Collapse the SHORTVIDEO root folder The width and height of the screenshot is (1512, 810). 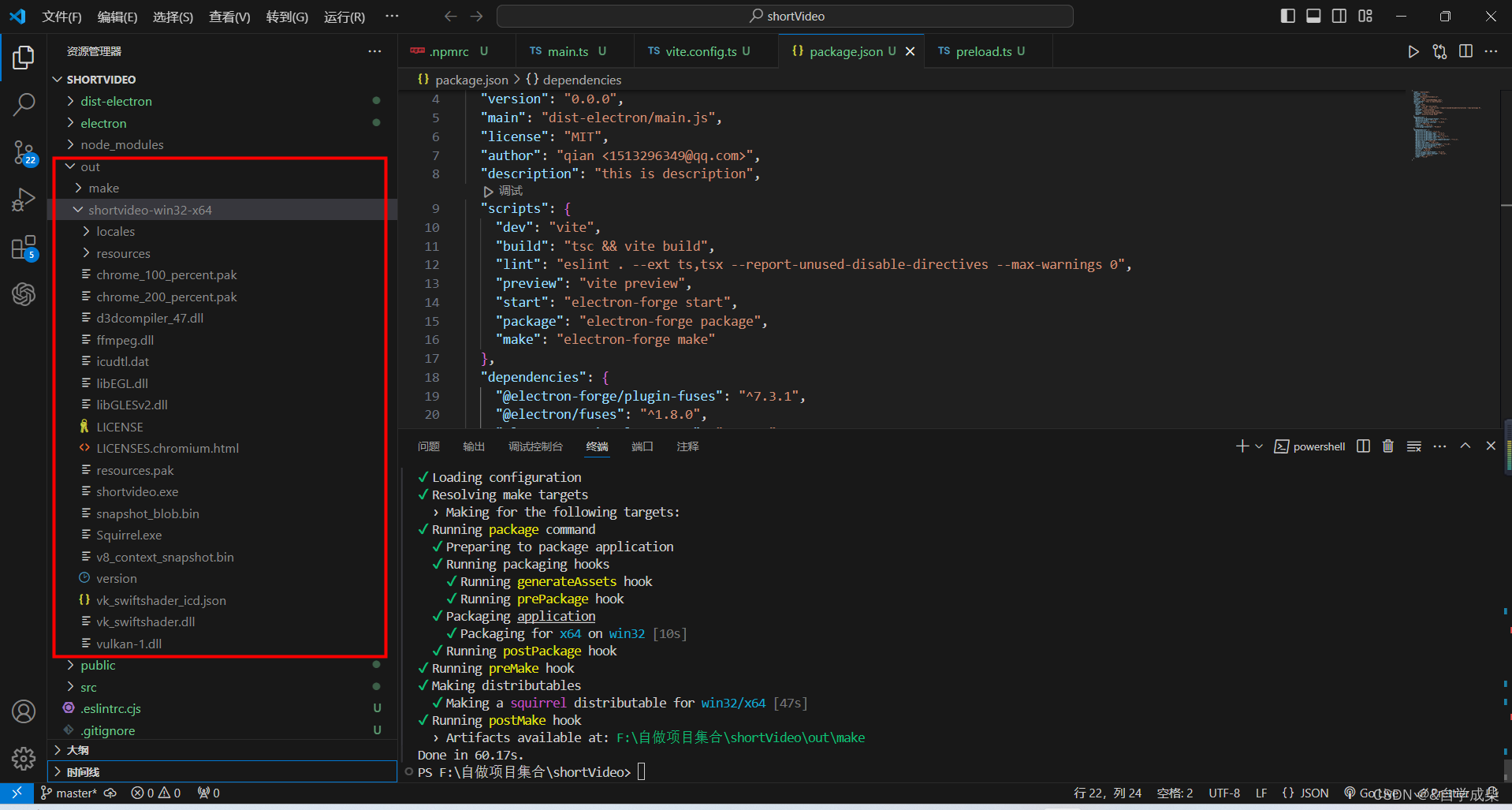point(57,80)
